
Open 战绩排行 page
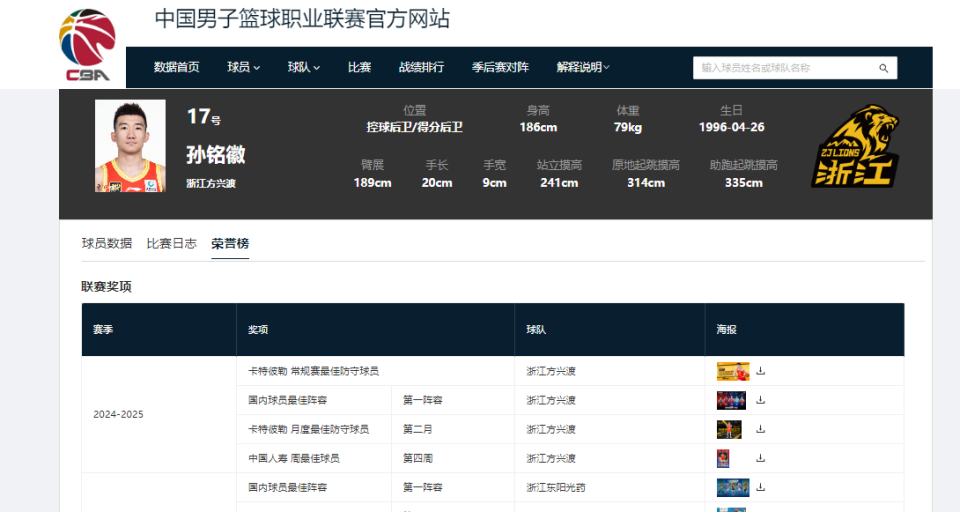coord(421,67)
